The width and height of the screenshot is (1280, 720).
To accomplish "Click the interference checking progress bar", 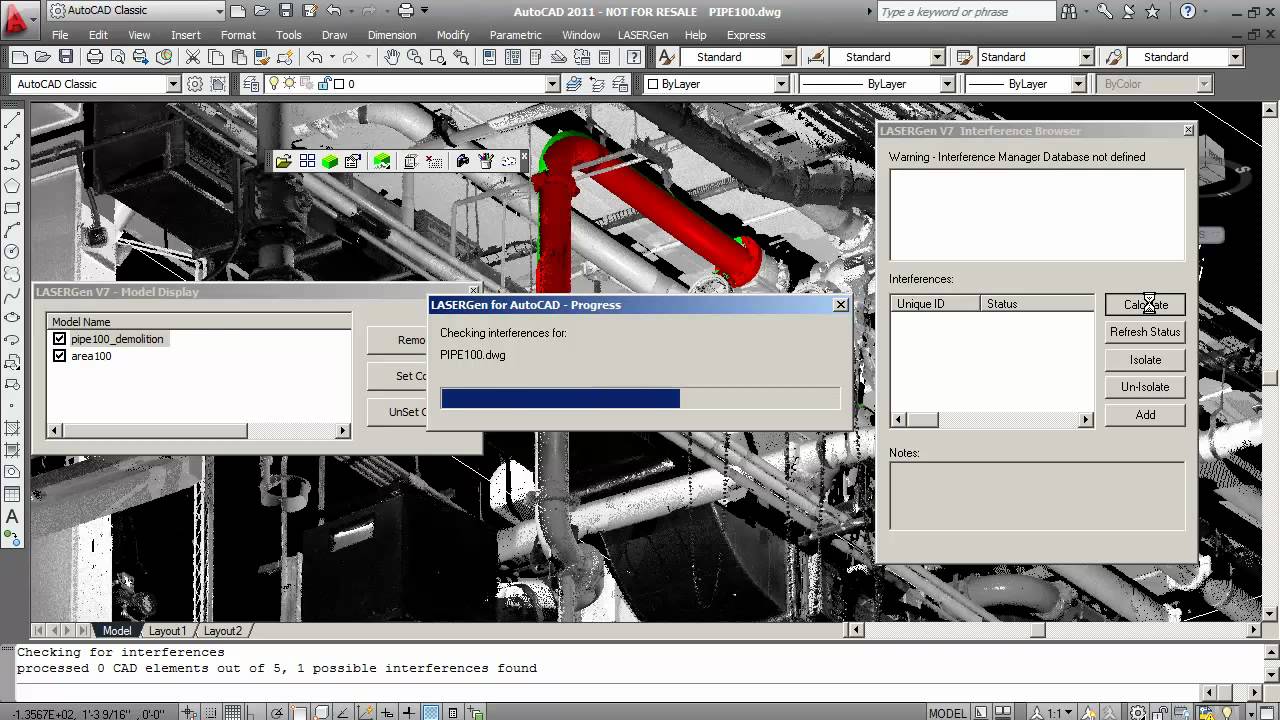I will pyautogui.click(x=640, y=399).
